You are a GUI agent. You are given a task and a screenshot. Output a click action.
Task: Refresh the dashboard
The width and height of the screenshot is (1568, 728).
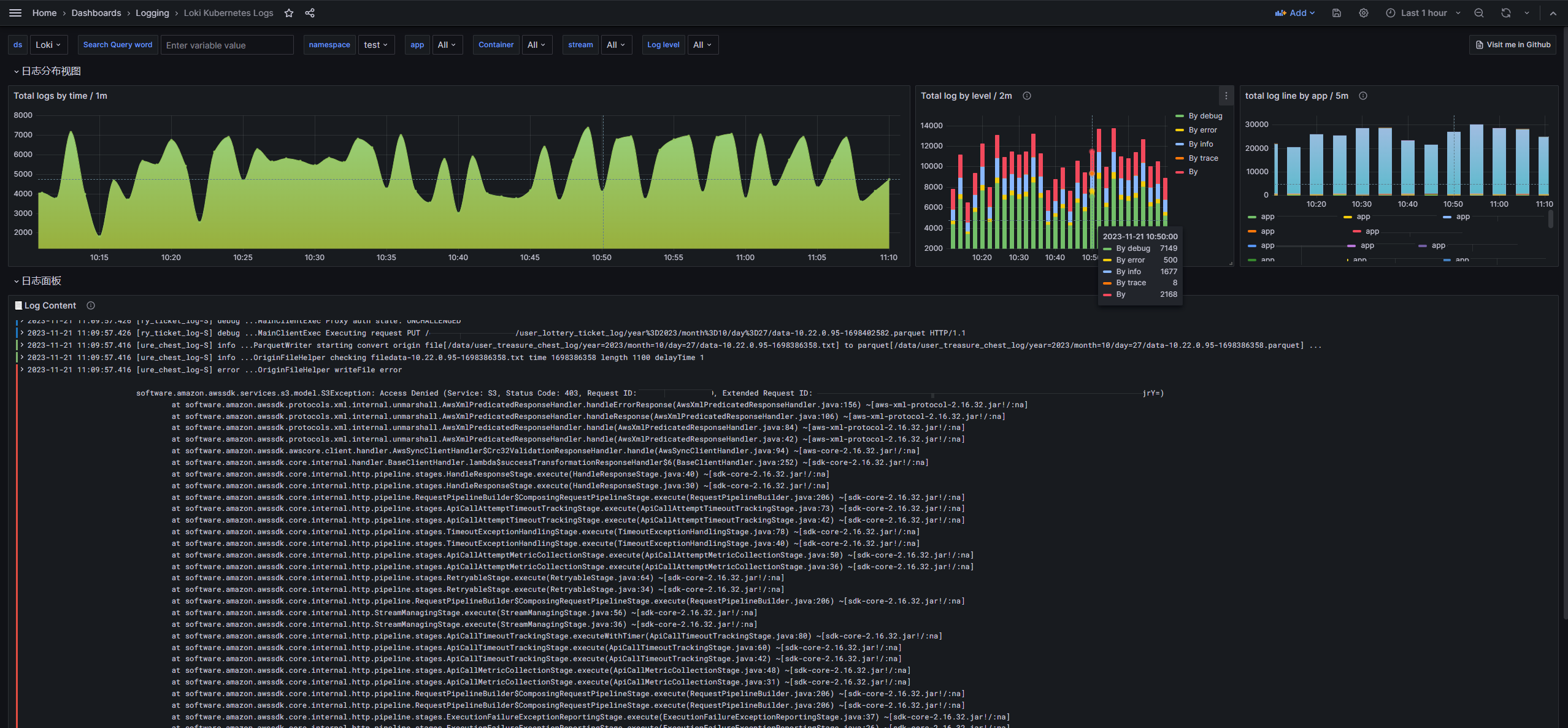pyautogui.click(x=1506, y=13)
